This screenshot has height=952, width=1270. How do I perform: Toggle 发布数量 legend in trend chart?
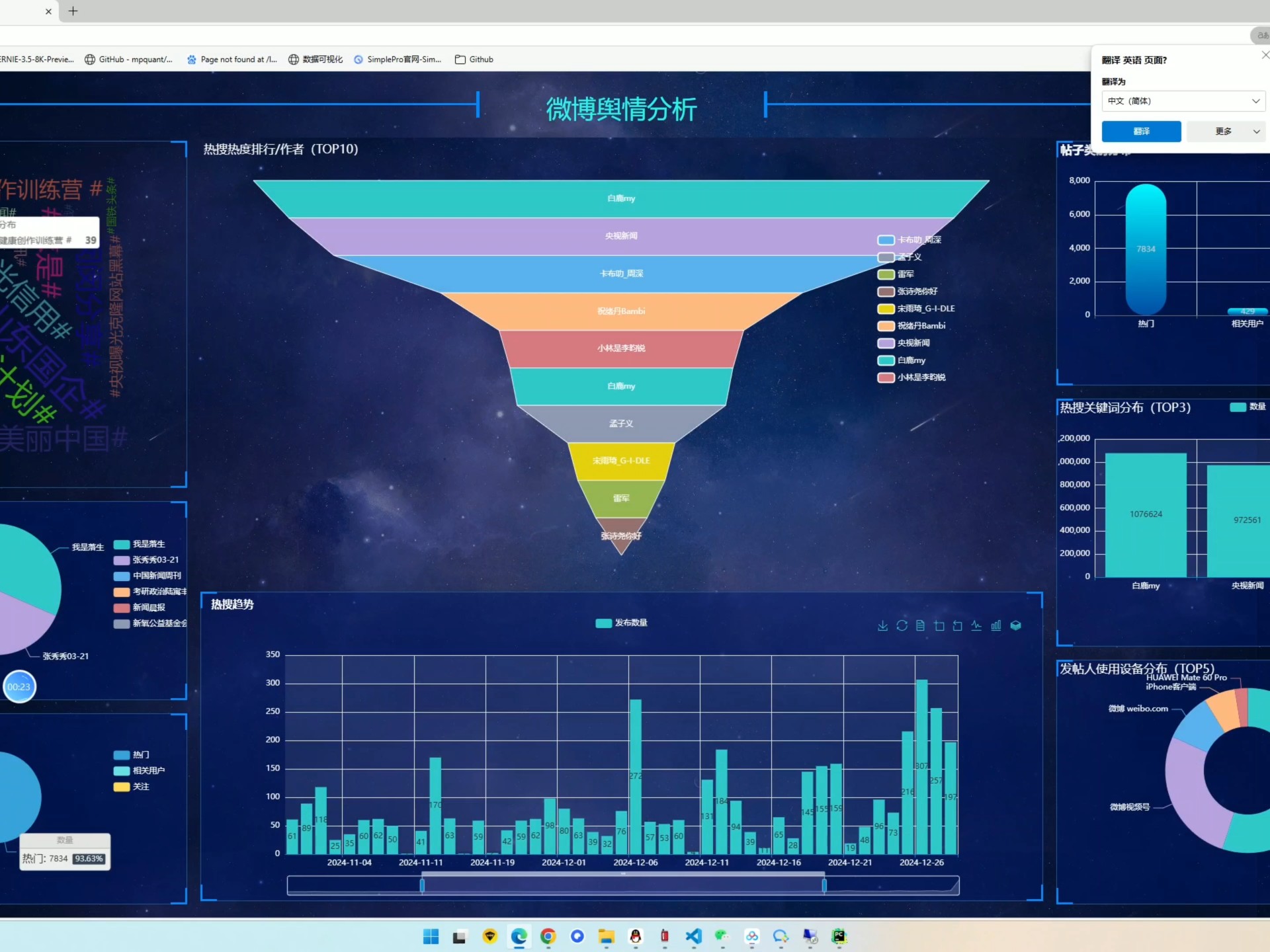tap(621, 623)
